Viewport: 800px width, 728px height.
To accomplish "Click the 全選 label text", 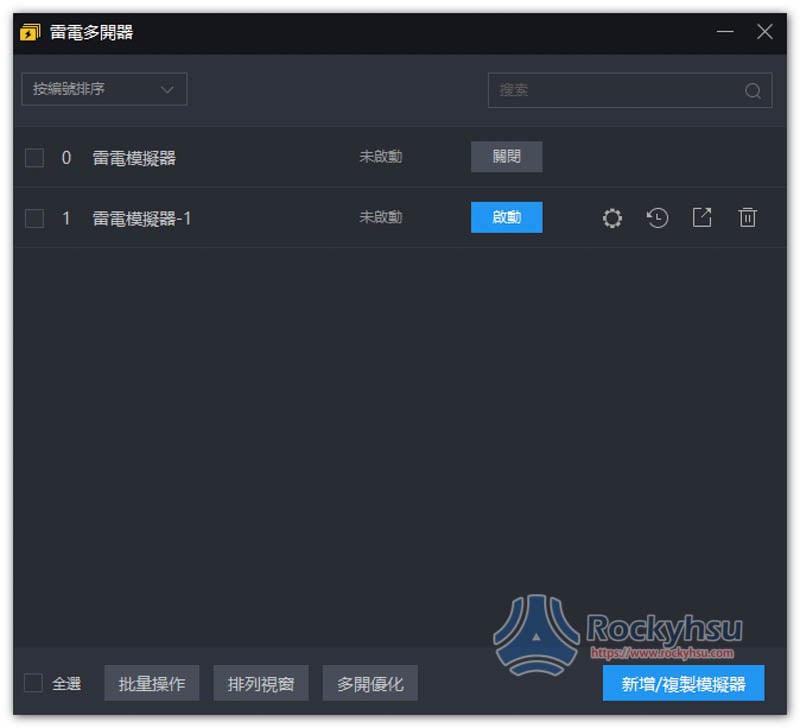I will (x=66, y=683).
